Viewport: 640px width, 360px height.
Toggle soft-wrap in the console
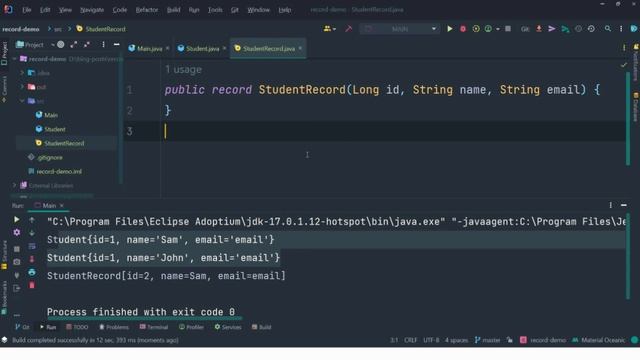click(32, 246)
